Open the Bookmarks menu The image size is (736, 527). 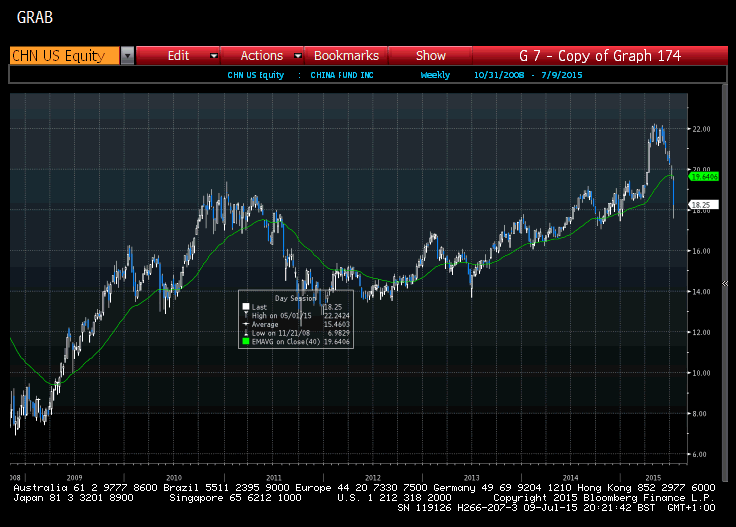pyautogui.click(x=346, y=56)
